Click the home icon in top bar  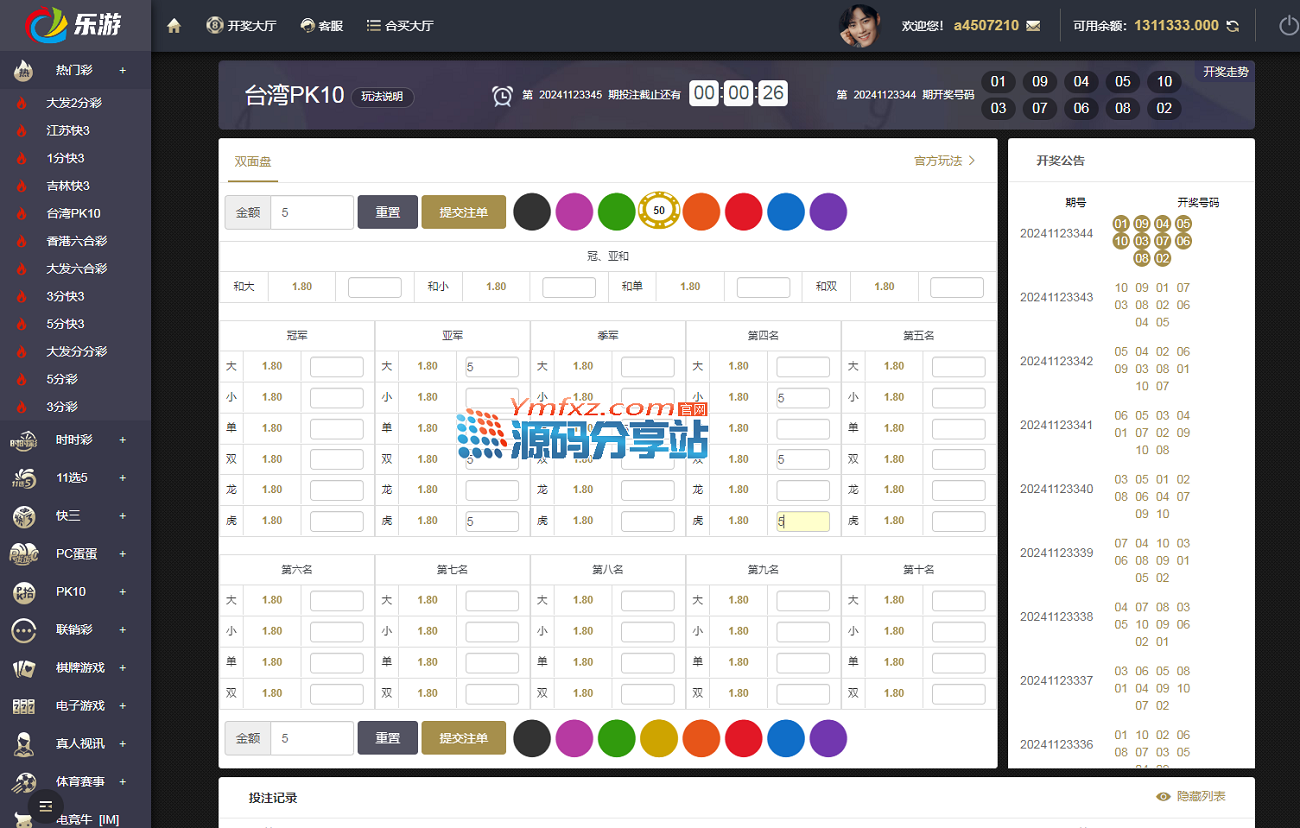(x=174, y=26)
